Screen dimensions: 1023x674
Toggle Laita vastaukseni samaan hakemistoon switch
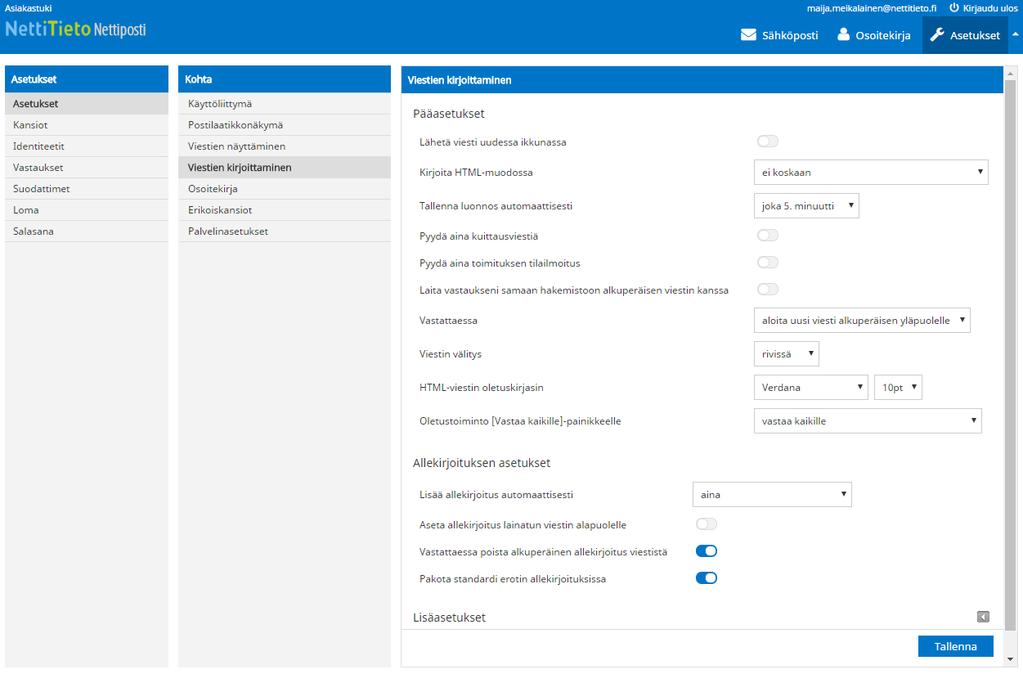pyautogui.click(x=768, y=289)
